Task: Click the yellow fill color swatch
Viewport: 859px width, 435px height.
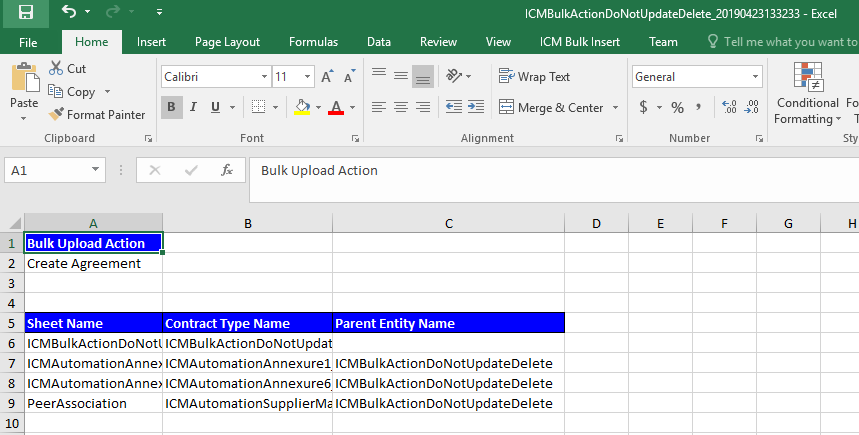Action: pyautogui.click(x=302, y=107)
